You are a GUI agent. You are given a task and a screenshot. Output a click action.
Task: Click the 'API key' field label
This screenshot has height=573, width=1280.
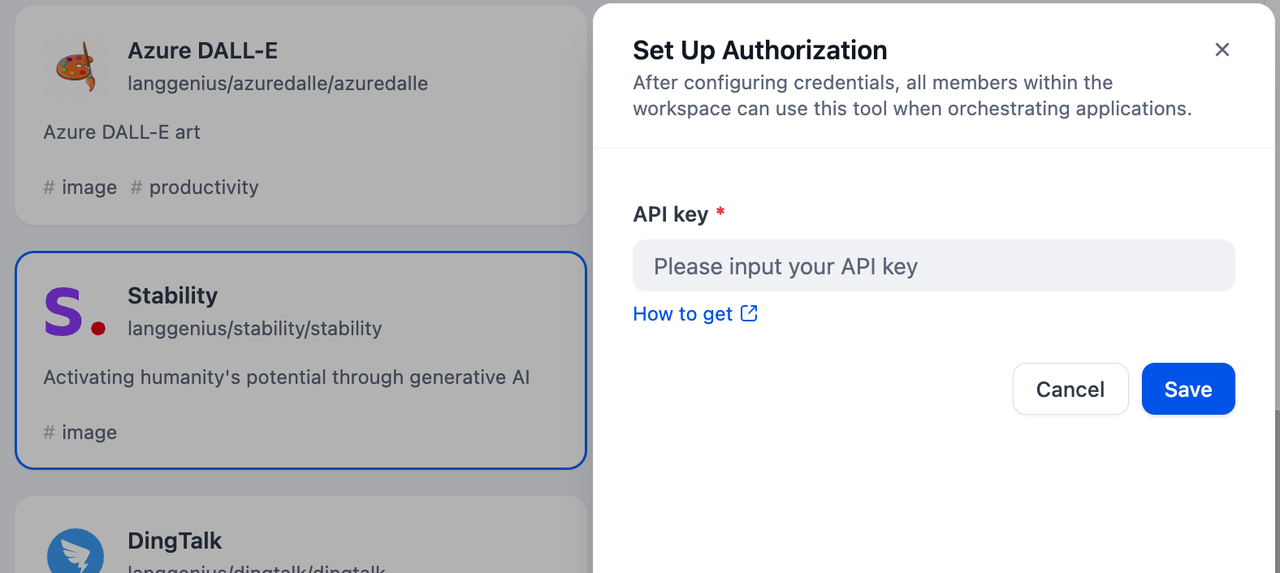coord(670,214)
